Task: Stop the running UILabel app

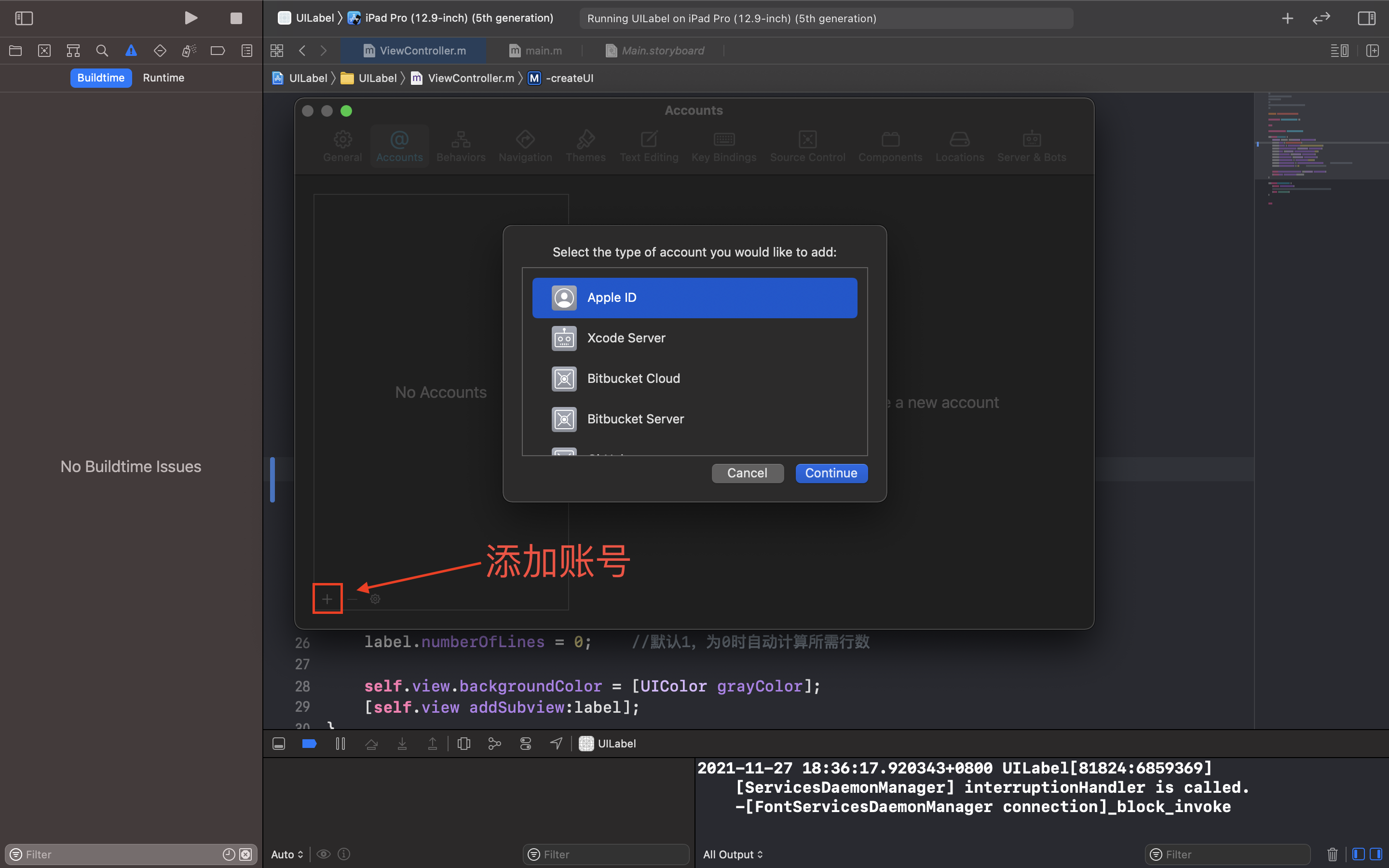Action: [236, 18]
